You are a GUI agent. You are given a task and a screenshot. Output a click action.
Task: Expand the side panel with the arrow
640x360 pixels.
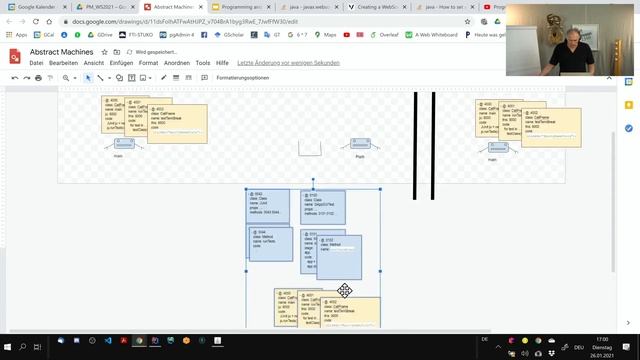[x=628, y=322]
